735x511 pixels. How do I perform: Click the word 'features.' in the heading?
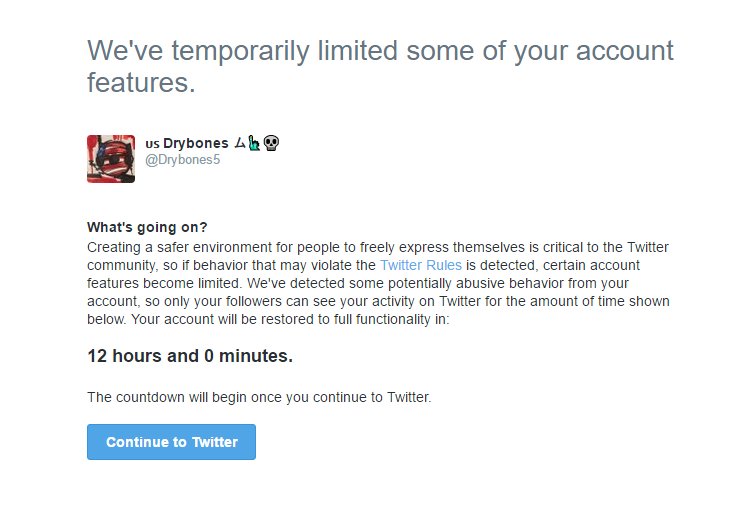140,82
